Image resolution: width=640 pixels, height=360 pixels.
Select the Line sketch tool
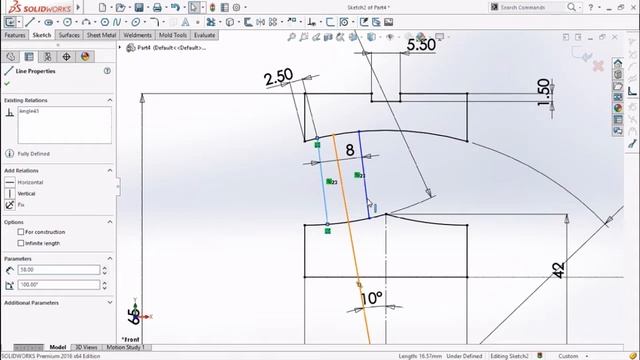(x=29, y=22)
